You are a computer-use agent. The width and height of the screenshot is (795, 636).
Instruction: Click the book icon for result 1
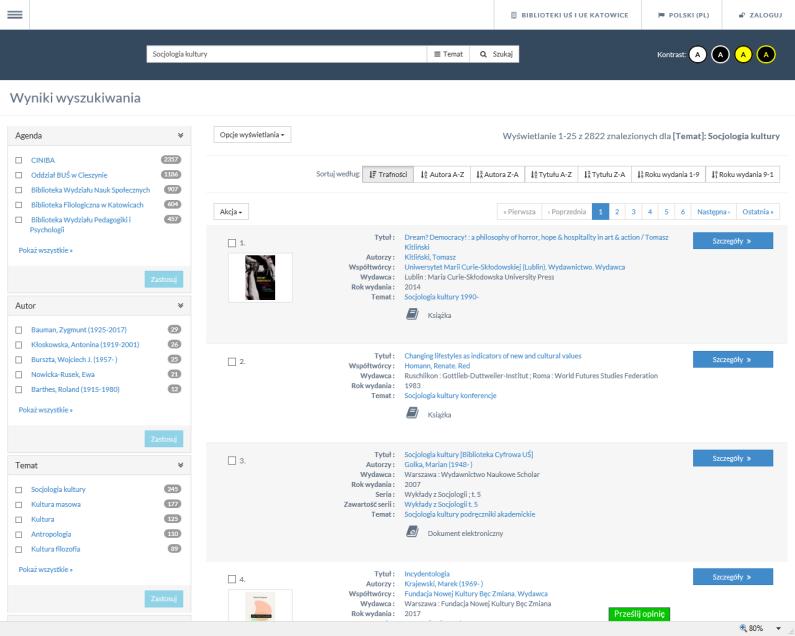[412, 314]
